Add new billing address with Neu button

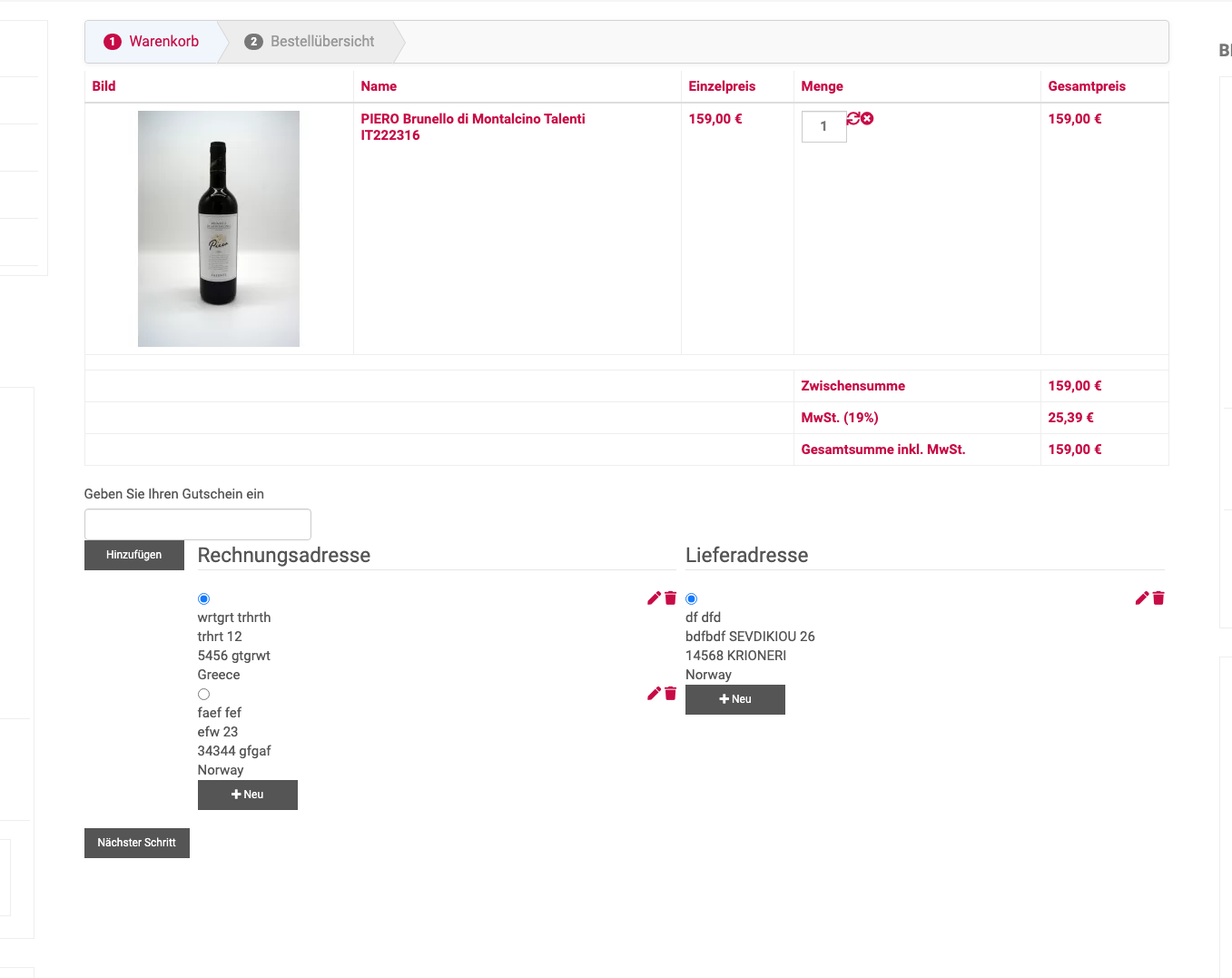pyautogui.click(x=247, y=795)
